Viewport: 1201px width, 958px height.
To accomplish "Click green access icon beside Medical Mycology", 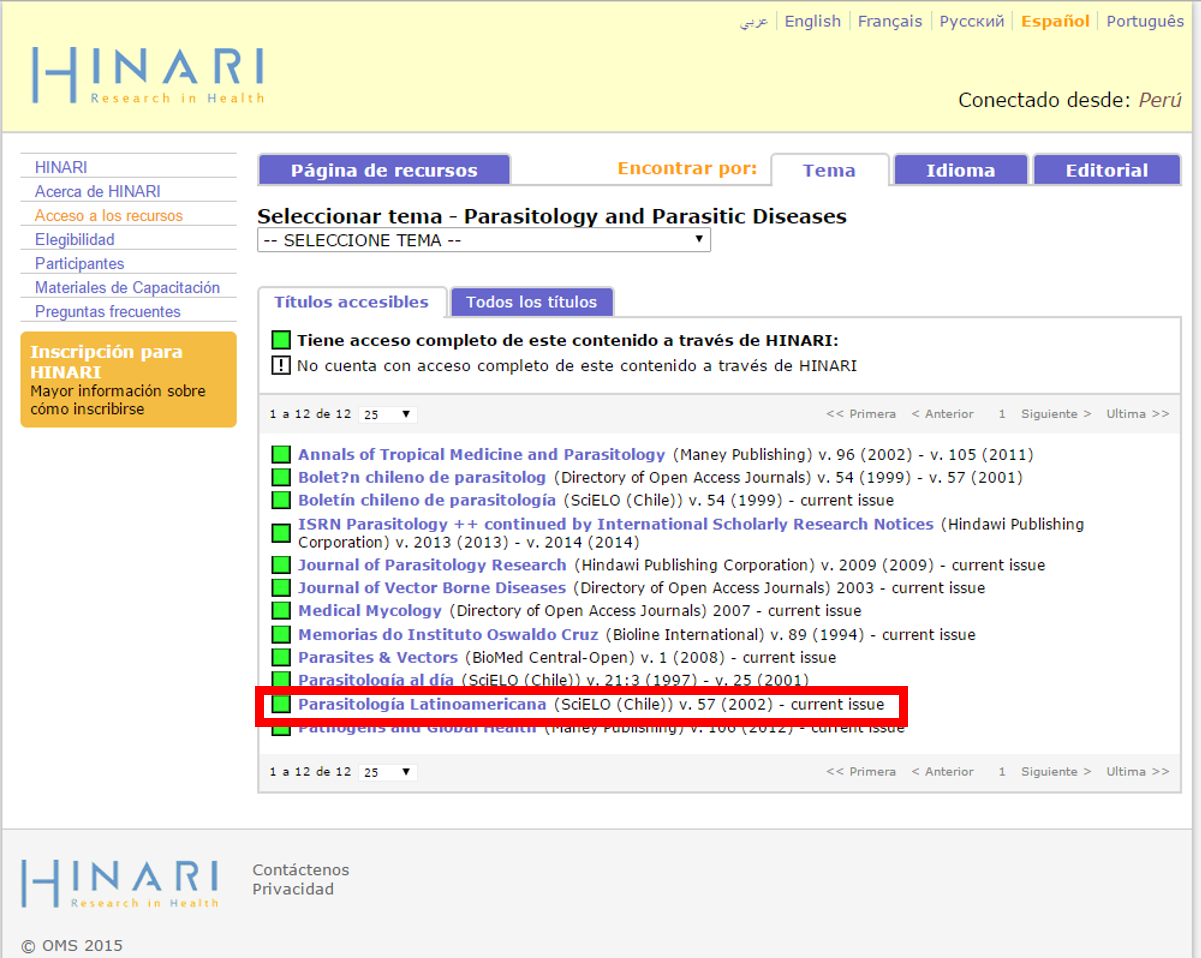I will coord(281,611).
